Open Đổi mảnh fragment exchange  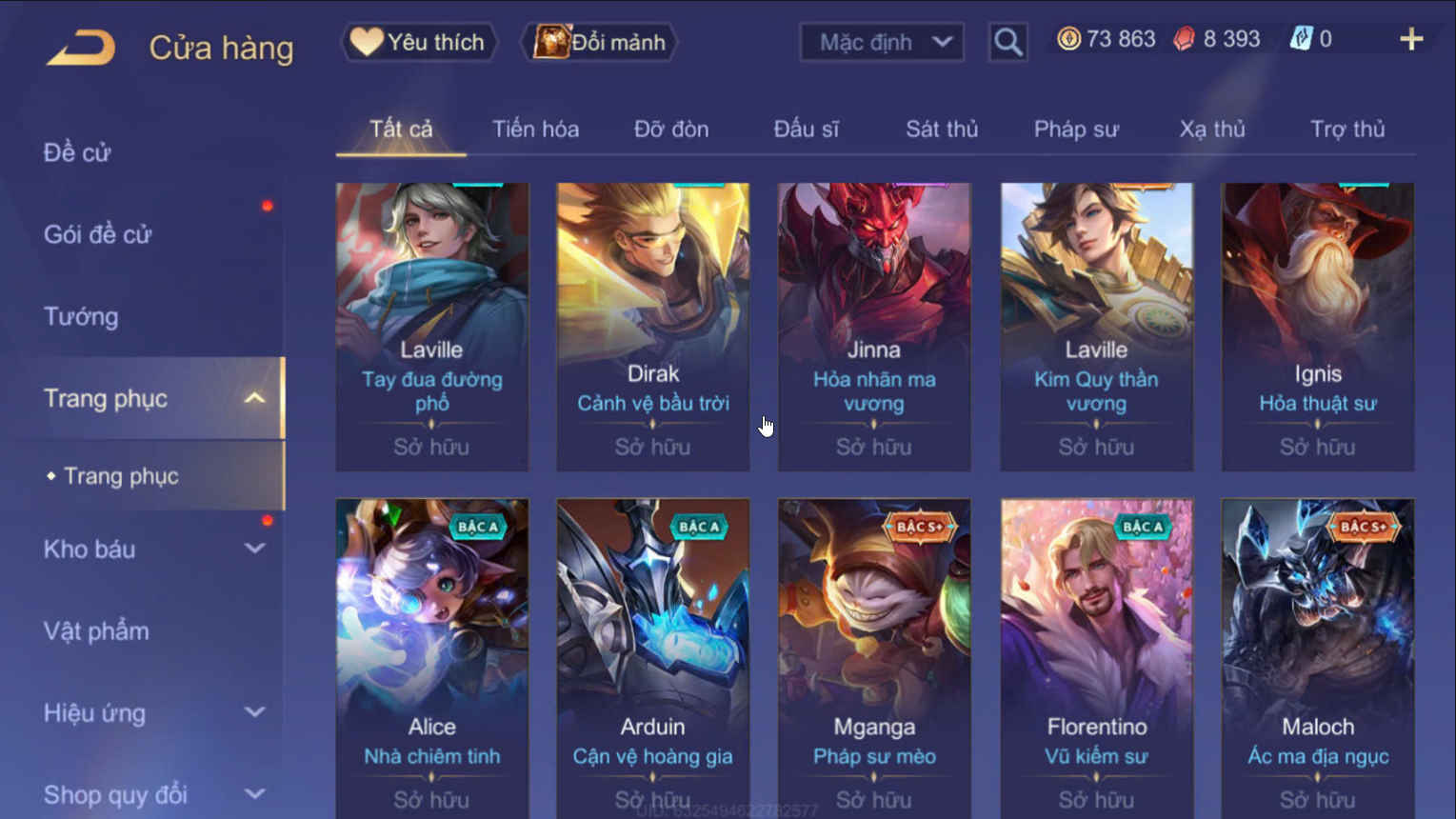point(599,42)
